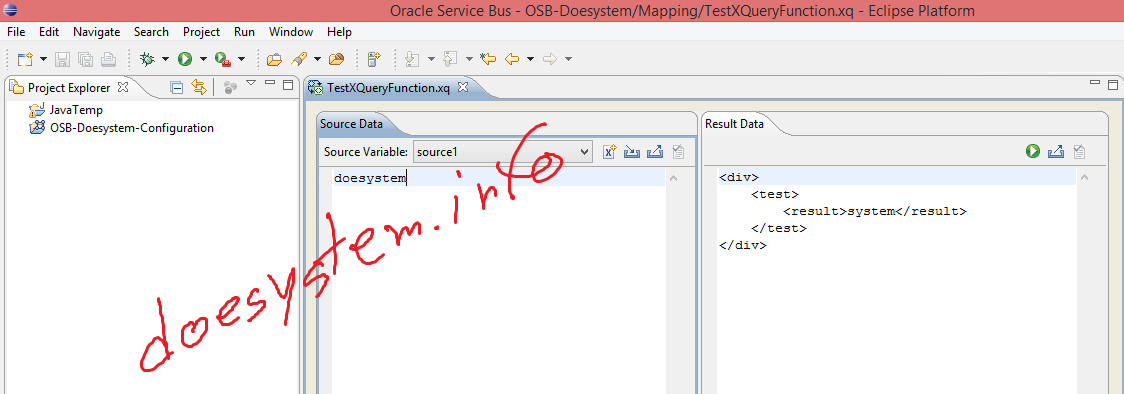
Task: Select the TestXQueryFunction.xq editor tab
Action: coord(388,88)
